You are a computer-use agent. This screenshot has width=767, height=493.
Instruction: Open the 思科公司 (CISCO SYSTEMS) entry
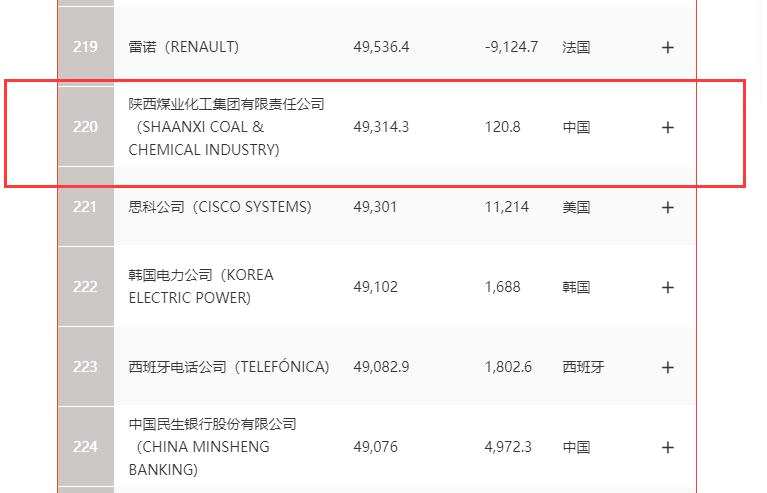click(220, 207)
